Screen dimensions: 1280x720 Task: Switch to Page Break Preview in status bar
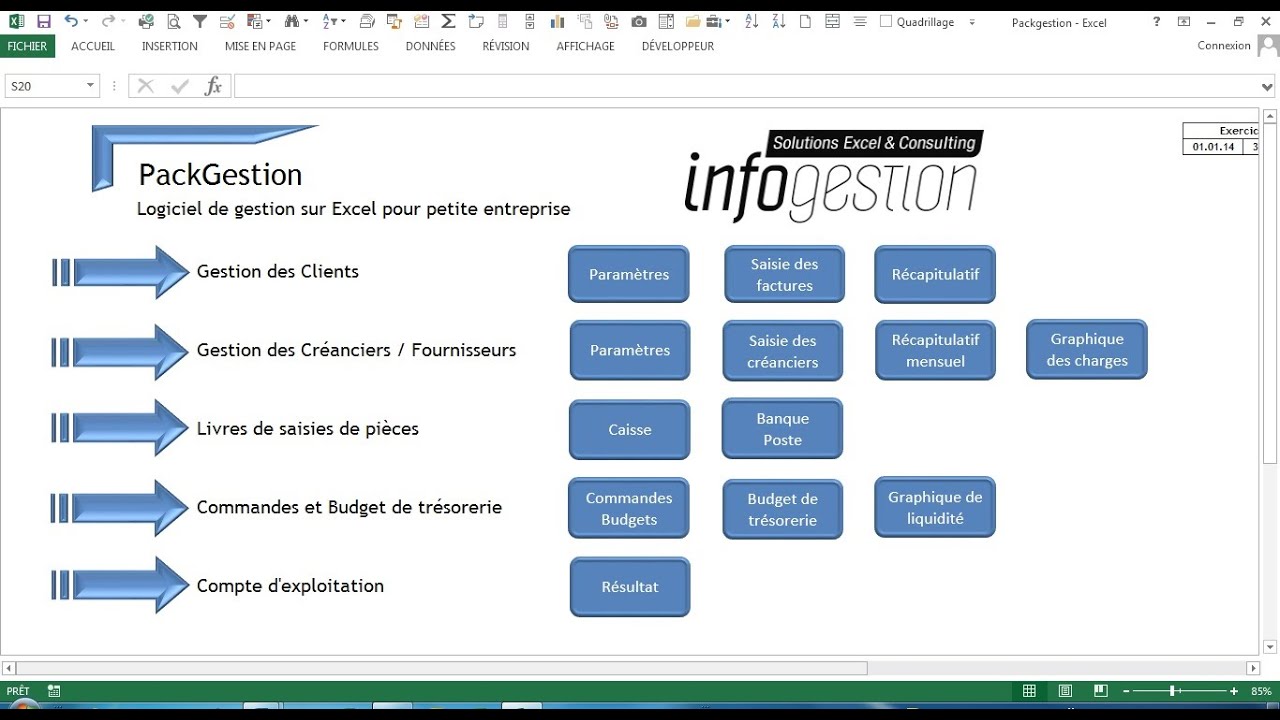(1101, 691)
